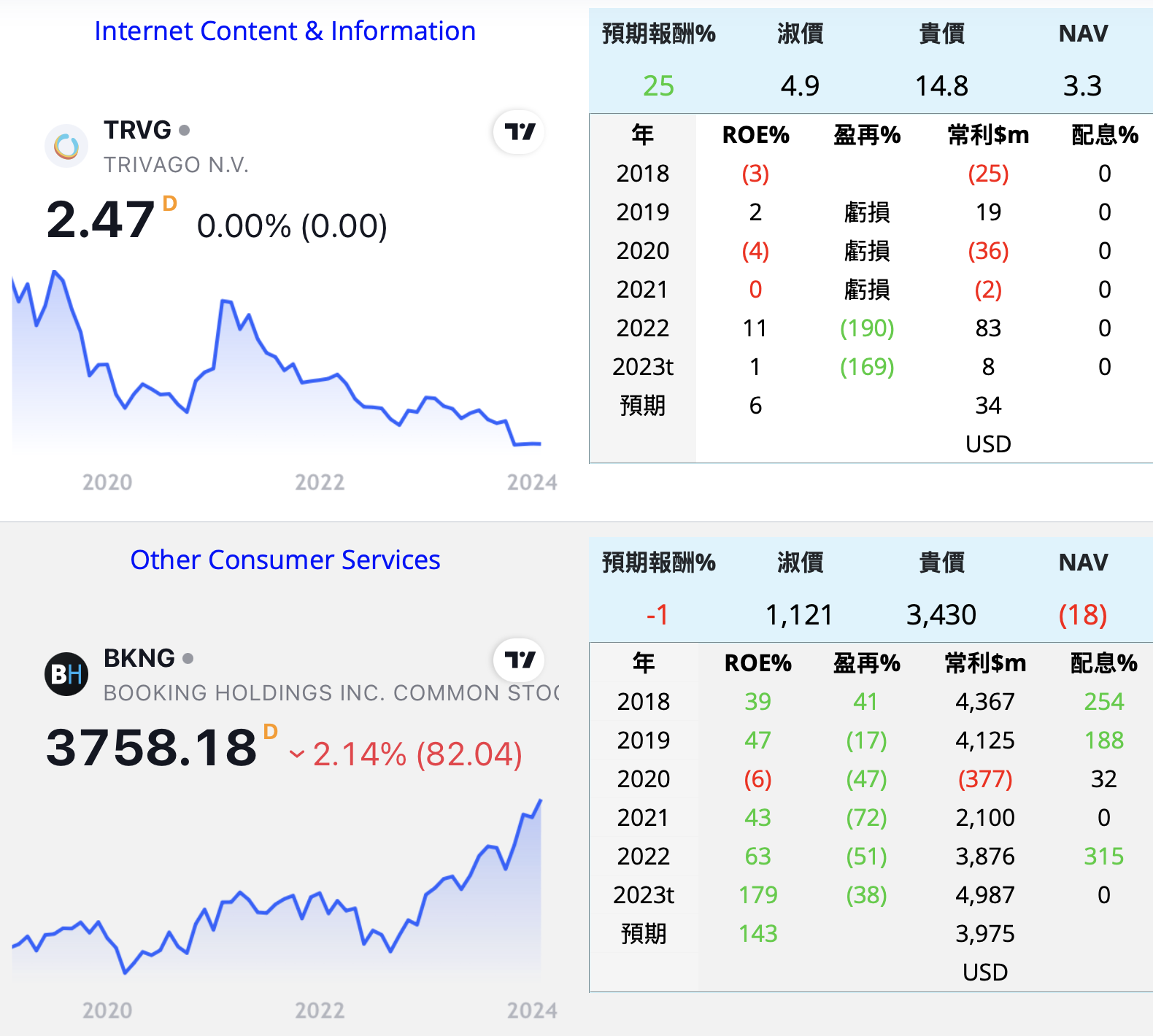Click the TRVG change value 0.00% (0.00)
The image size is (1153, 1036).
[292, 226]
